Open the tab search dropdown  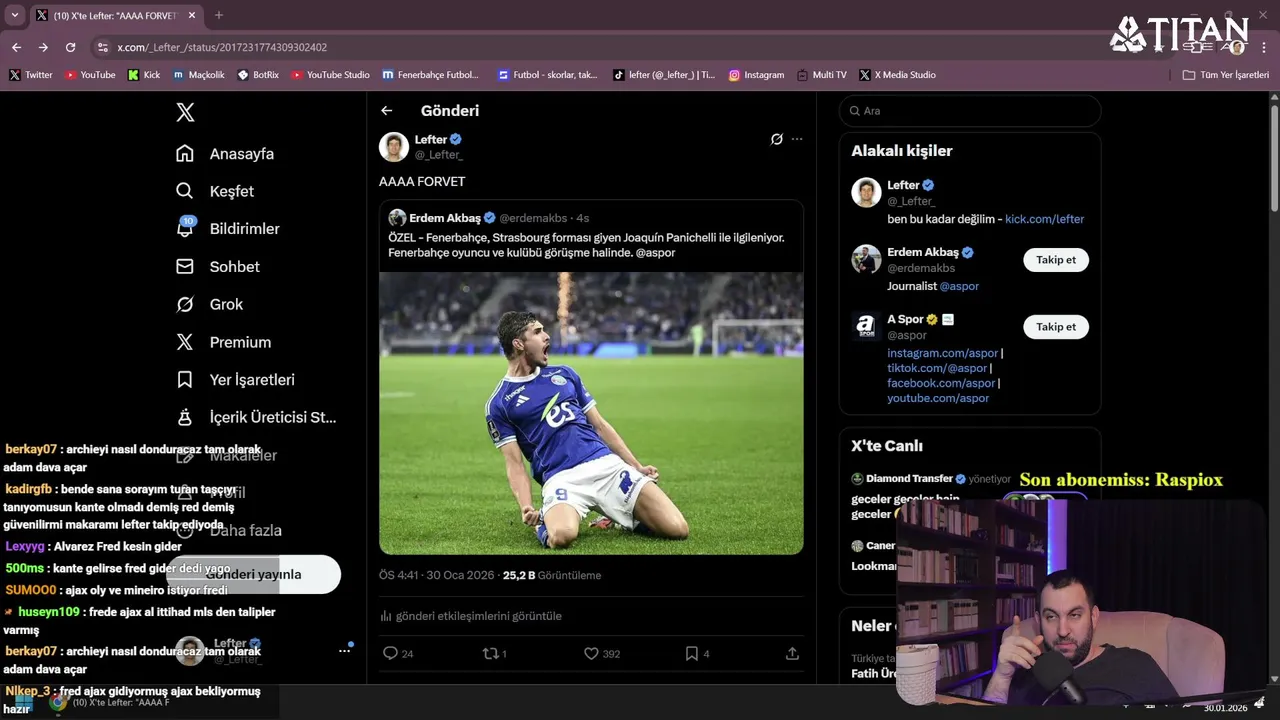[x=14, y=15]
